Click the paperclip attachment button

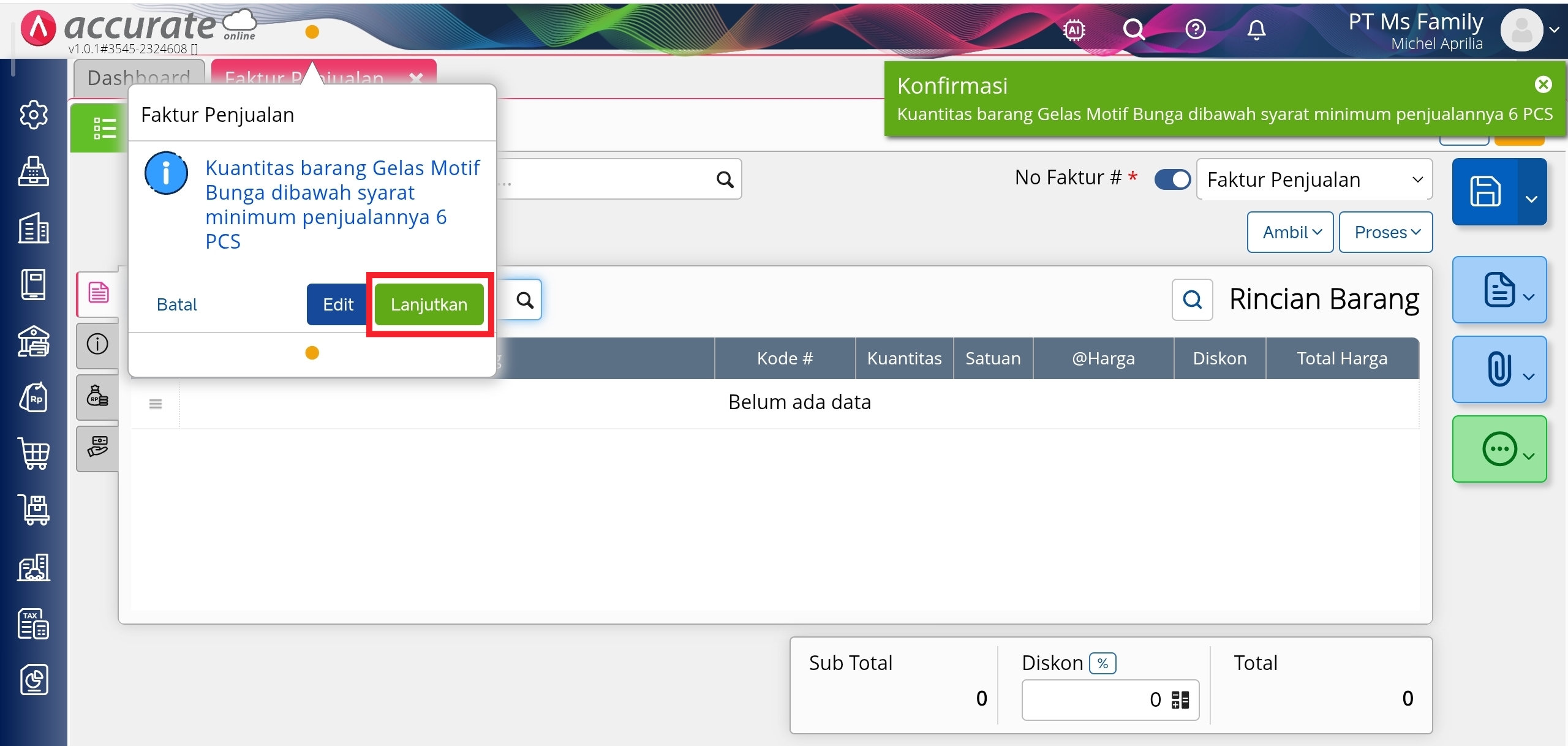(x=1499, y=369)
